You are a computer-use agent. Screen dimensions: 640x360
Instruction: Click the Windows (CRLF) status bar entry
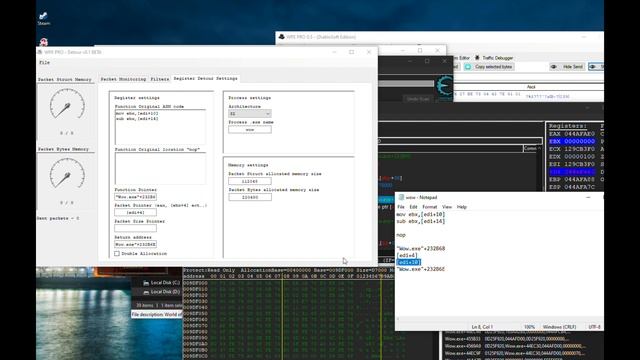(x=559, y=327)
